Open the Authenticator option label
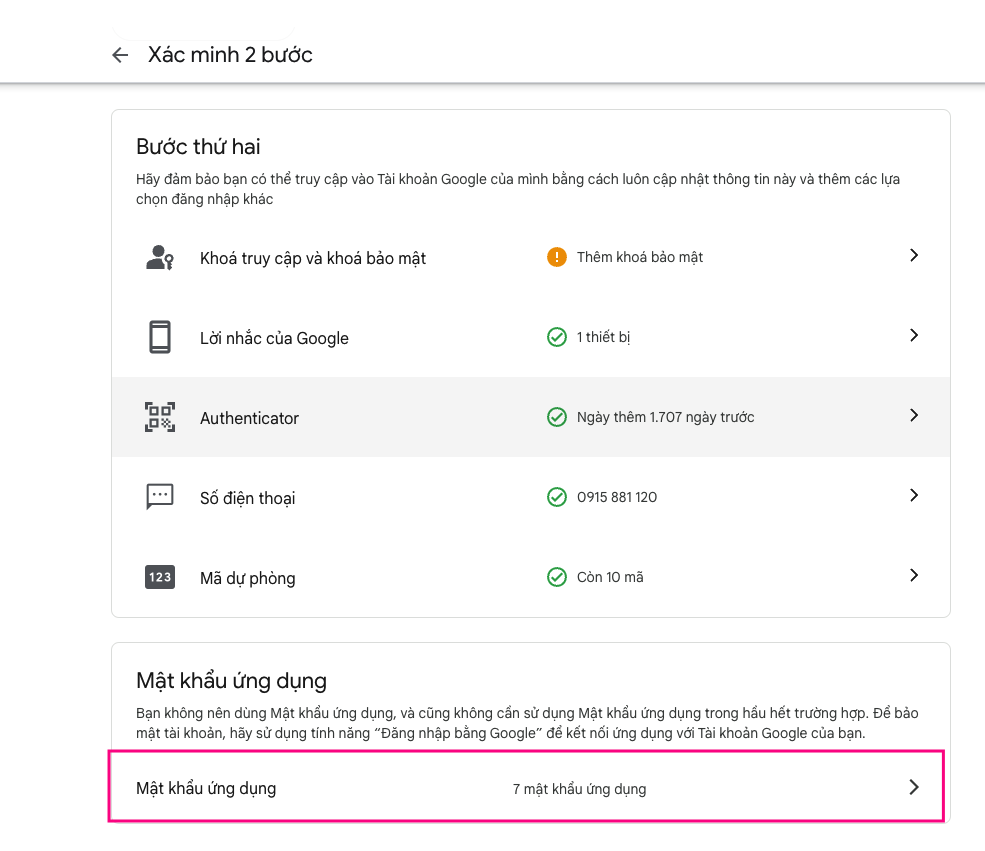 [249, 418]
